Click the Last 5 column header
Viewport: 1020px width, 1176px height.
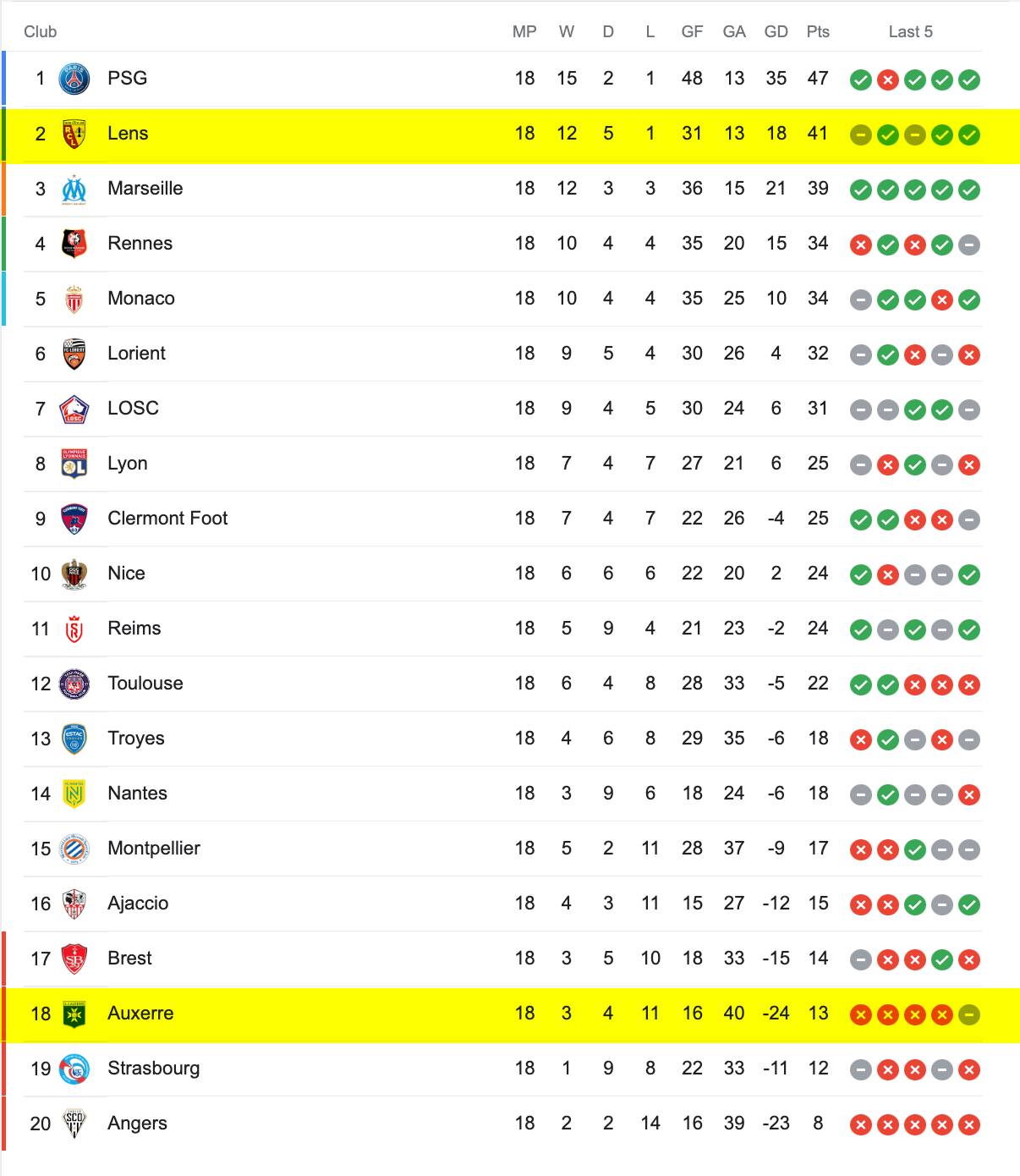click(x=911, y=32)
